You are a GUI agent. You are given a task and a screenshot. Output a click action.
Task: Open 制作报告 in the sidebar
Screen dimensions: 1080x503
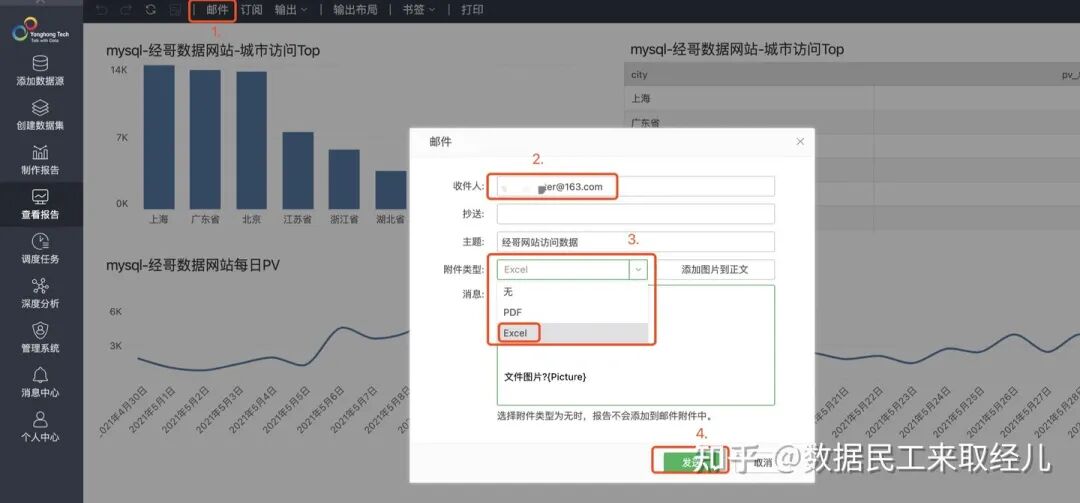click(41, 160)
